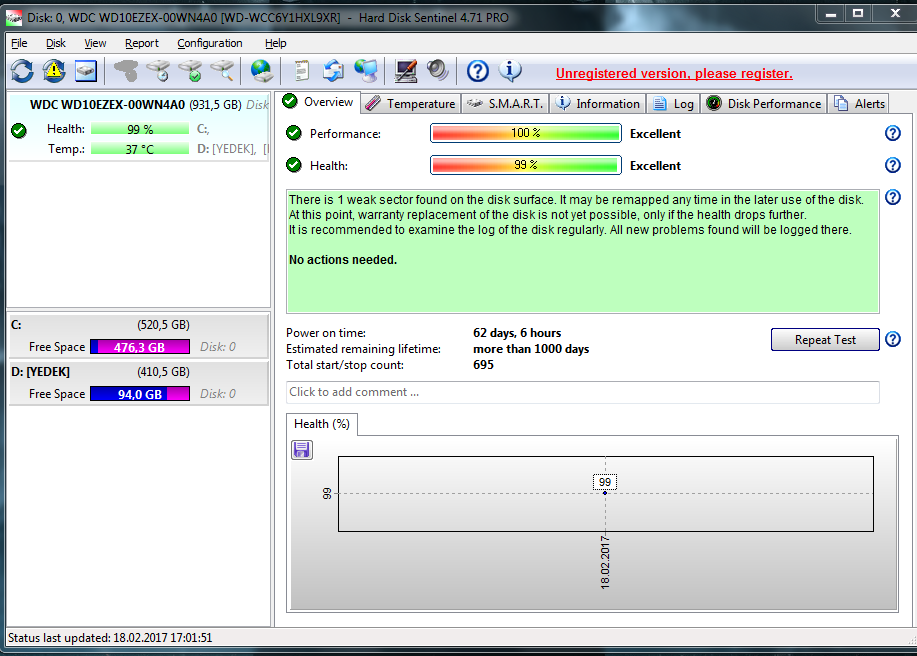Click the blue question mark Help toolbar icon
This screenshot has width=917, height=656.
pyautogui.click(x=477, y=71)
